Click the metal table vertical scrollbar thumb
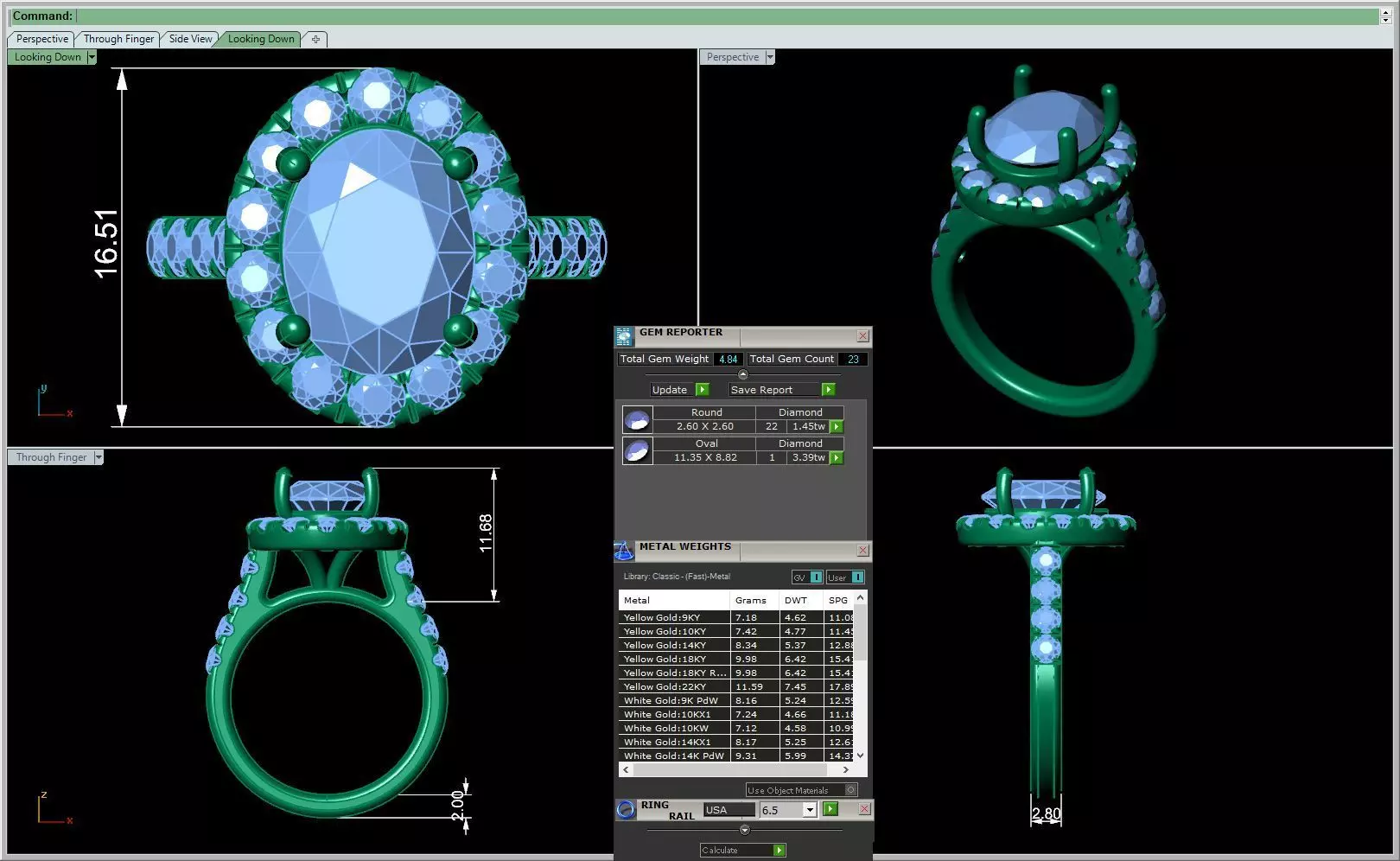1400x861 pixels. click(x=860, y=633)
